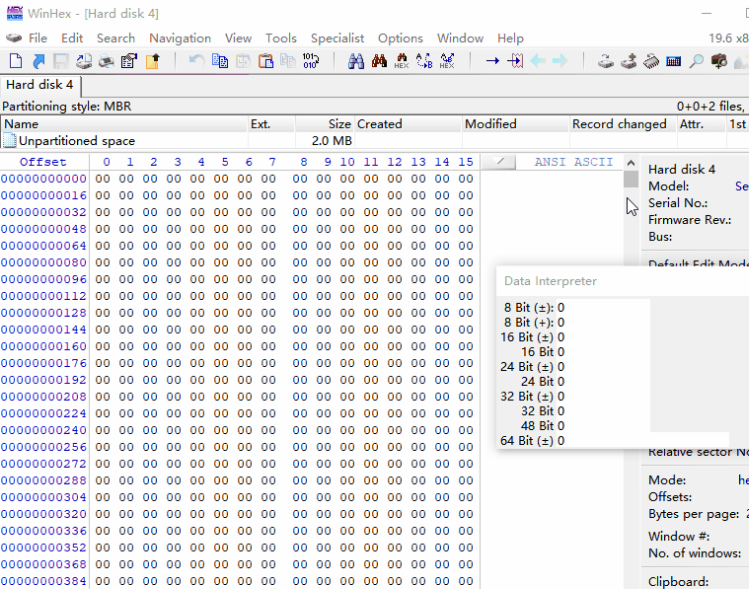This screenshot has height=589, width=749.
Task: Click the Find text binoculars icon
Action: (x=356, y=61)
